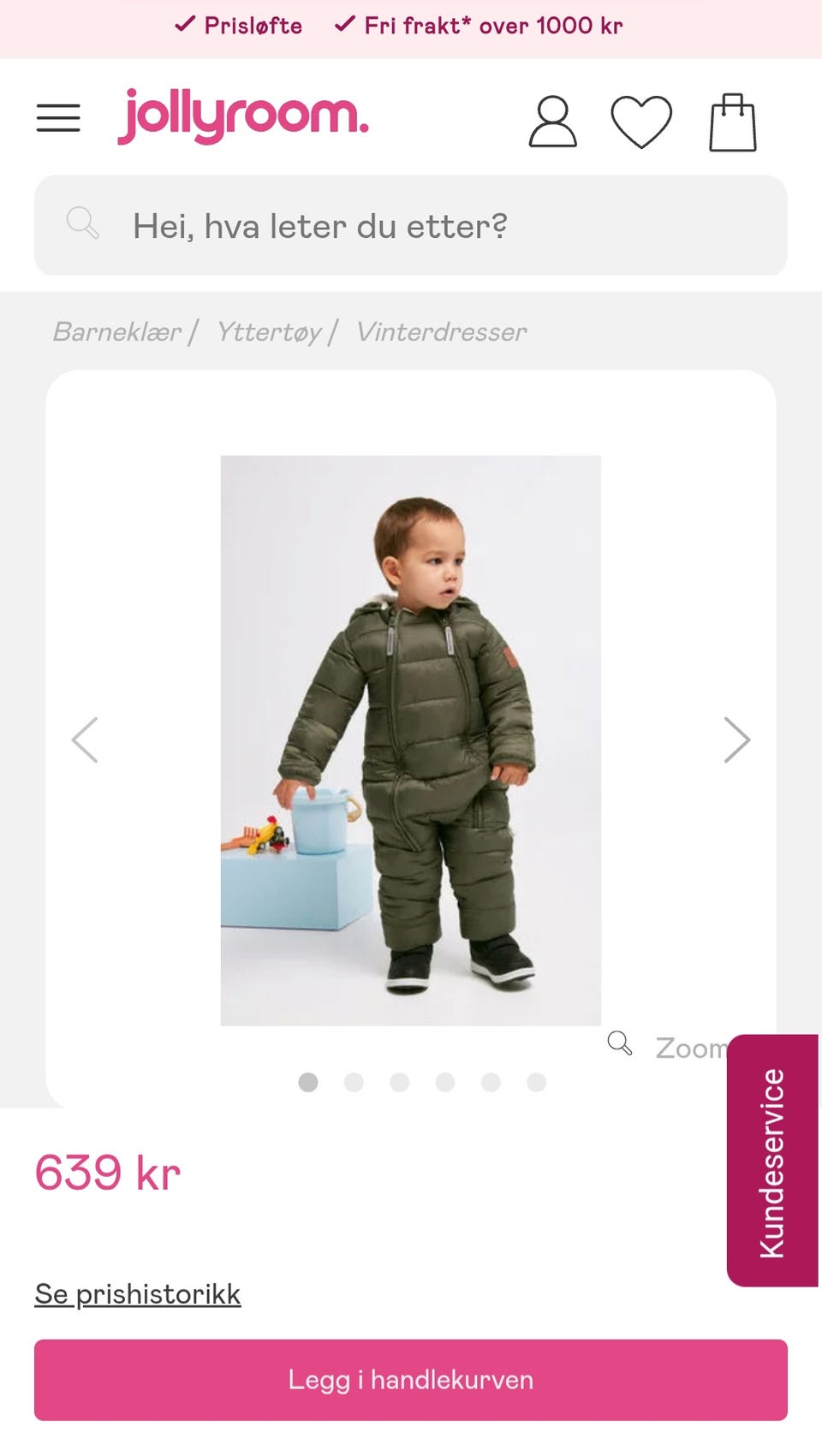
Task: Show the next product image
Action: (736, 740)
